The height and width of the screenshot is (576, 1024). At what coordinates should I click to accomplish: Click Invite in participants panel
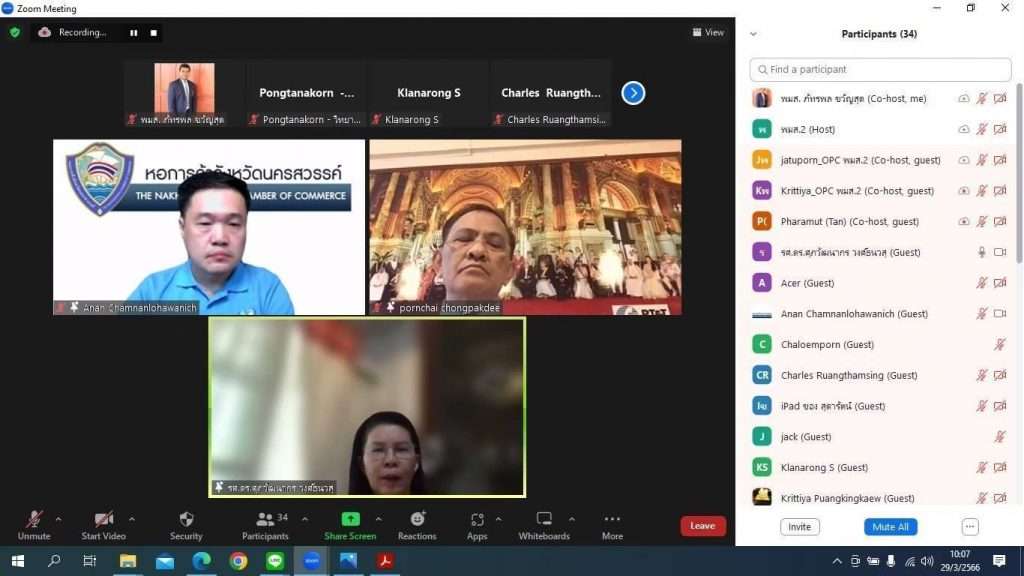point(799,526)
